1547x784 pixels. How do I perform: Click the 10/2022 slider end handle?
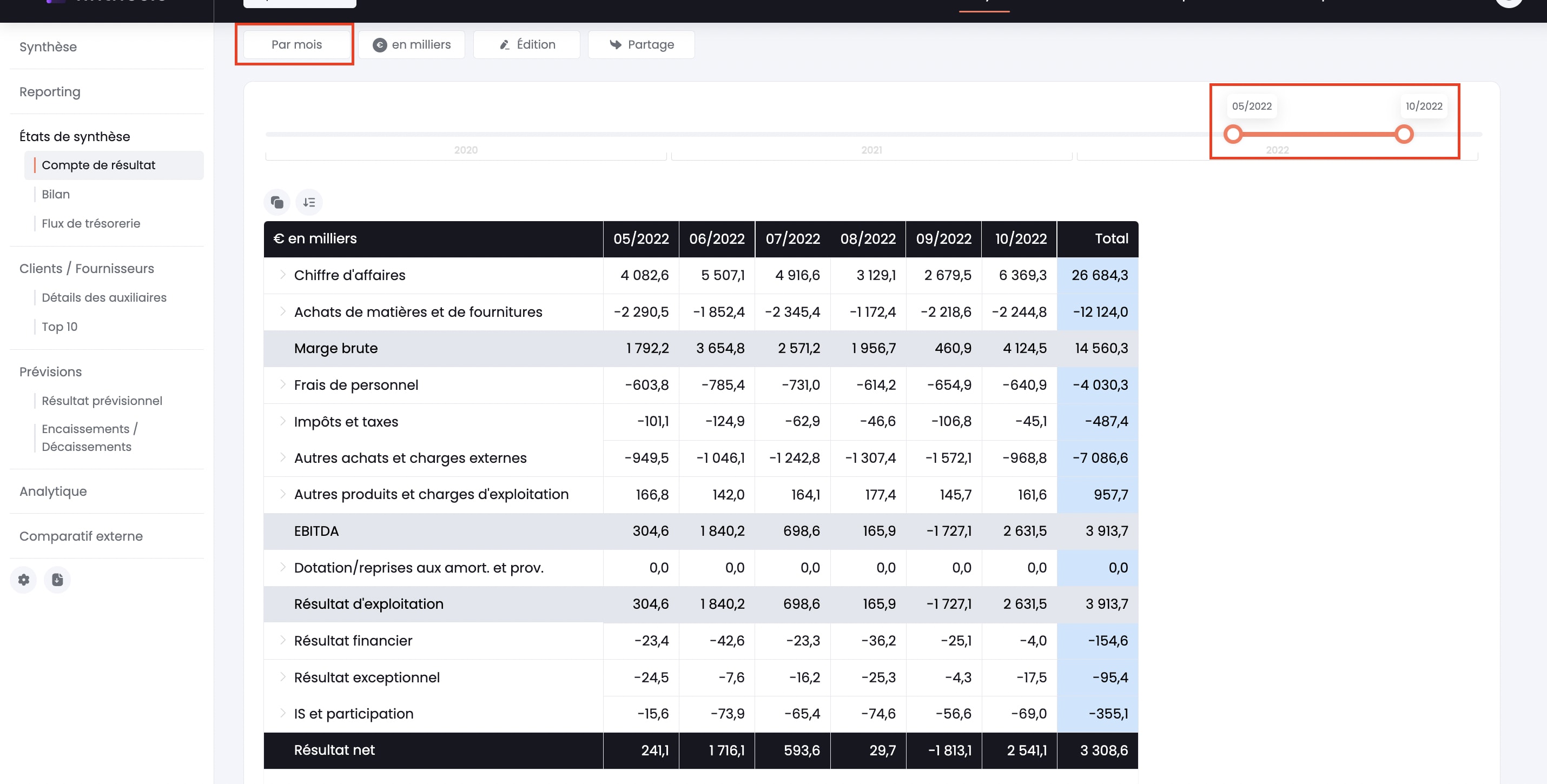pos(1404,134)
